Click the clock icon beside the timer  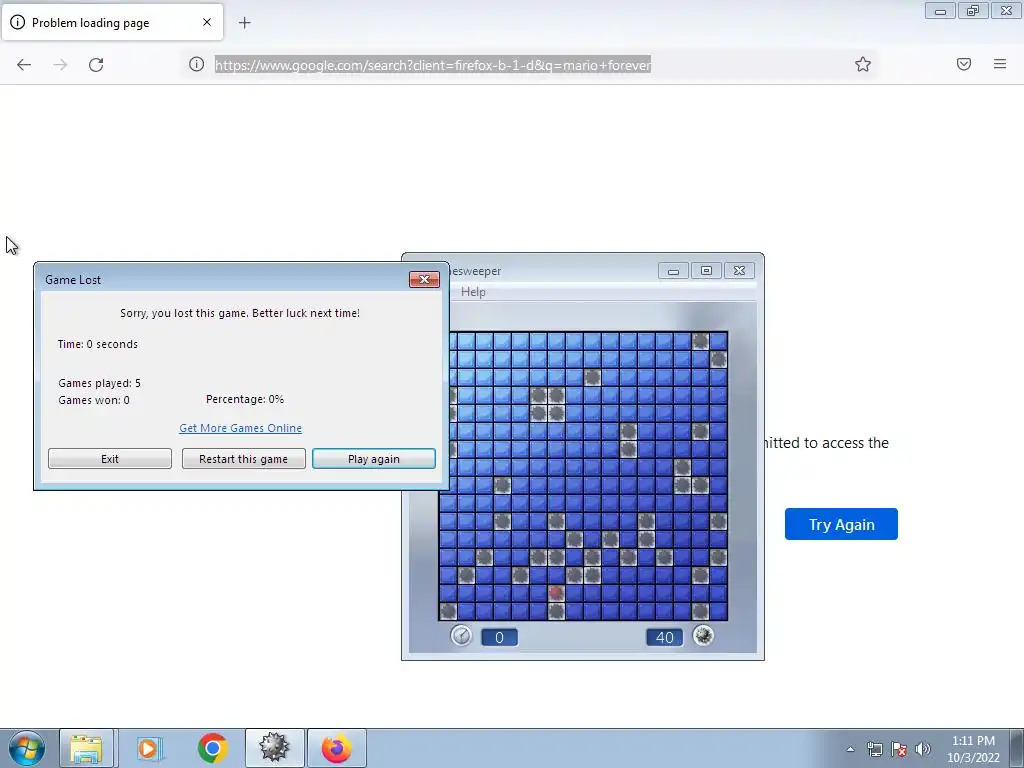click(461, 635)
